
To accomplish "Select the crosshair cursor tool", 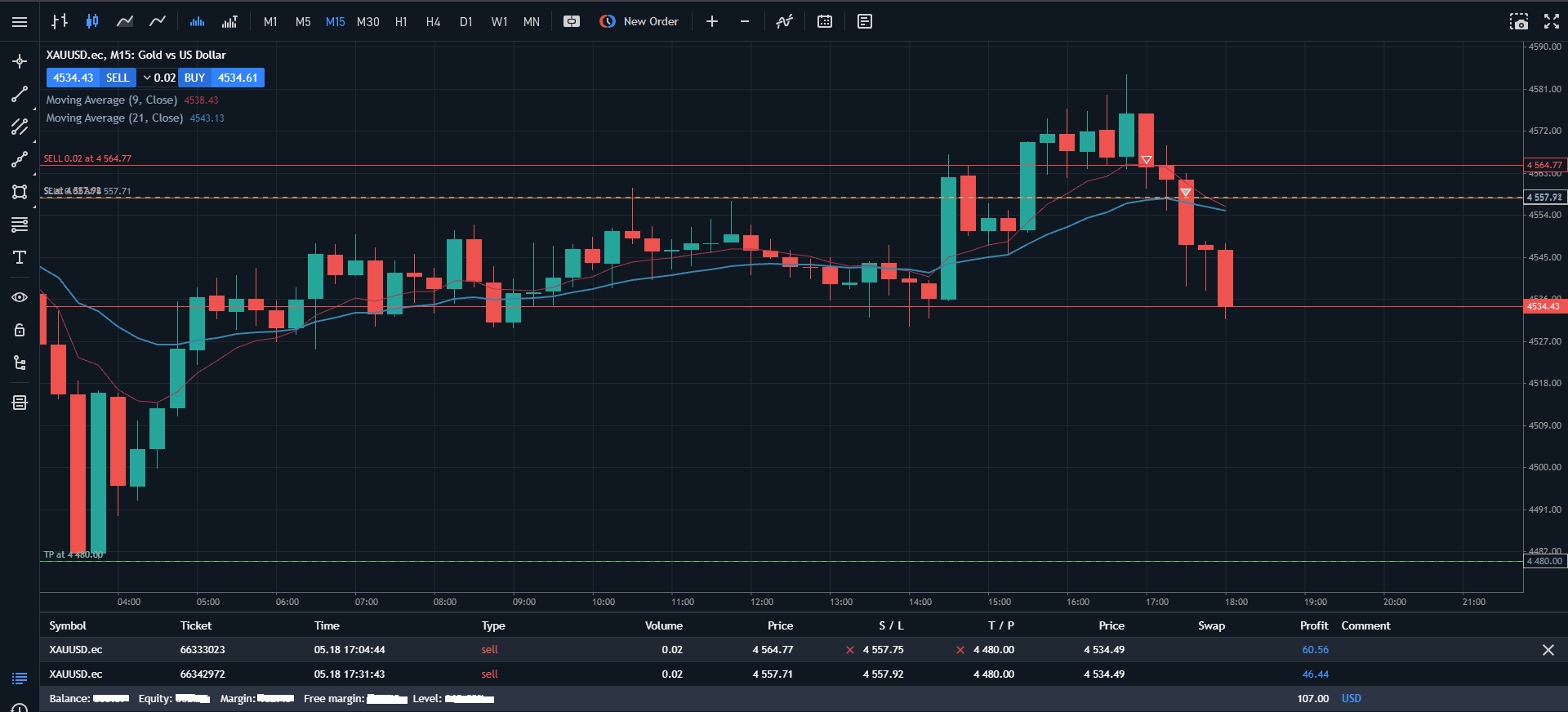I will click(x=20, y=61).
